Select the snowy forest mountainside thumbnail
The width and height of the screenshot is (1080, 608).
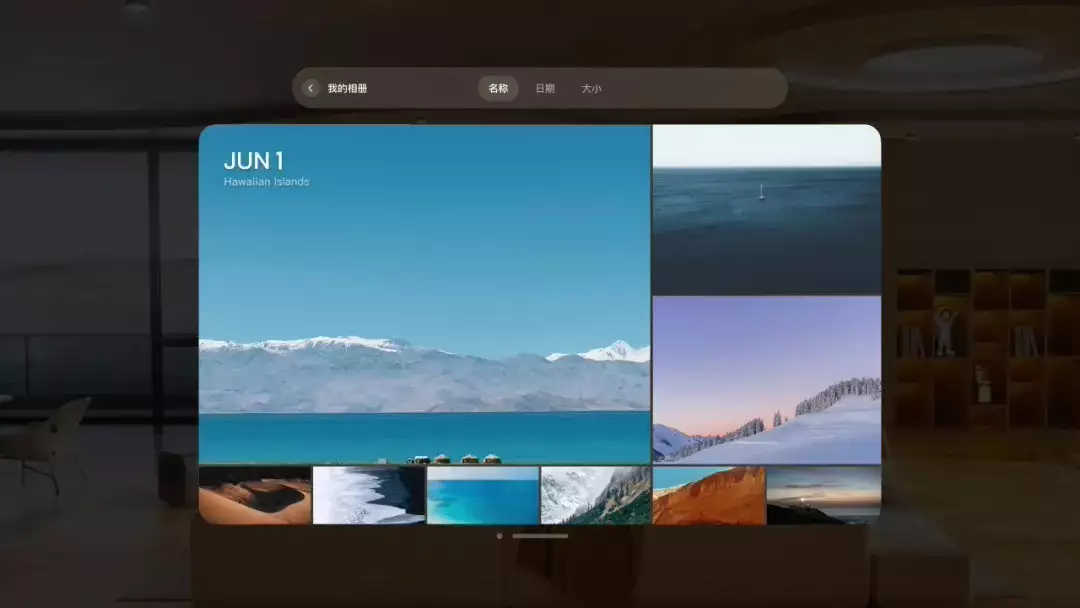596,495
